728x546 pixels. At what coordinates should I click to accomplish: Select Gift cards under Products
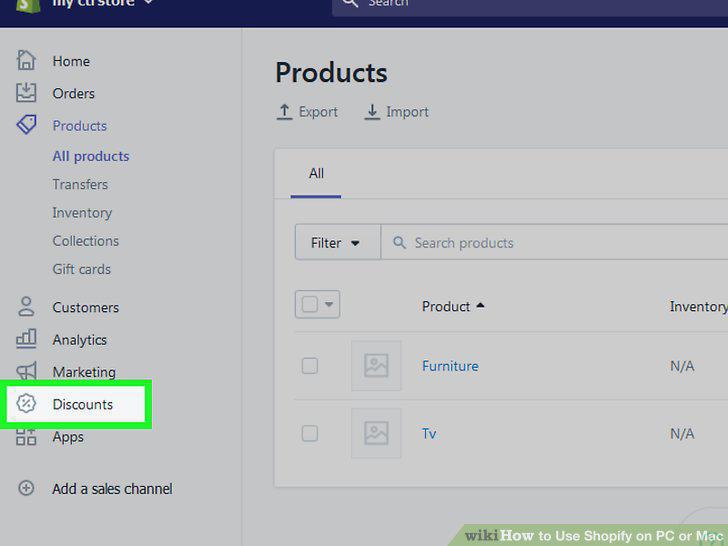(x=82, y=269)
